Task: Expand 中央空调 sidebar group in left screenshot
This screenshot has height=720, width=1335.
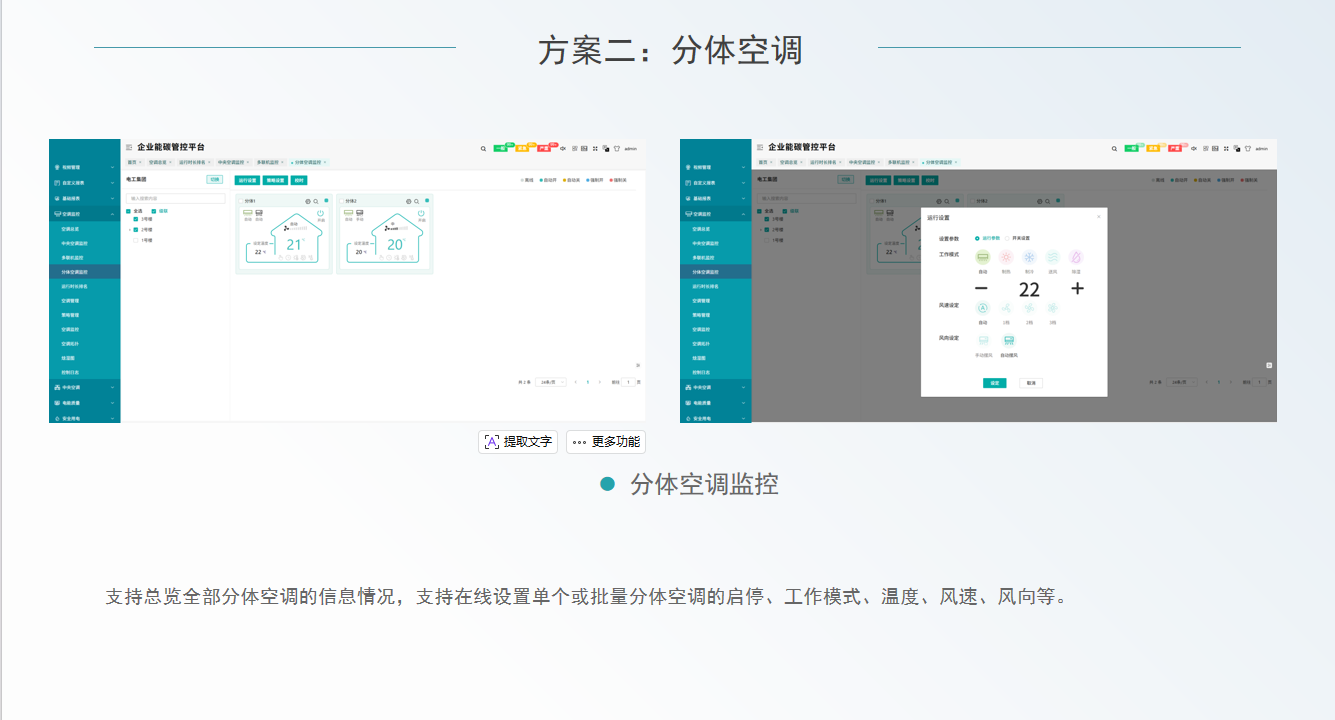Action: [112, 387]
